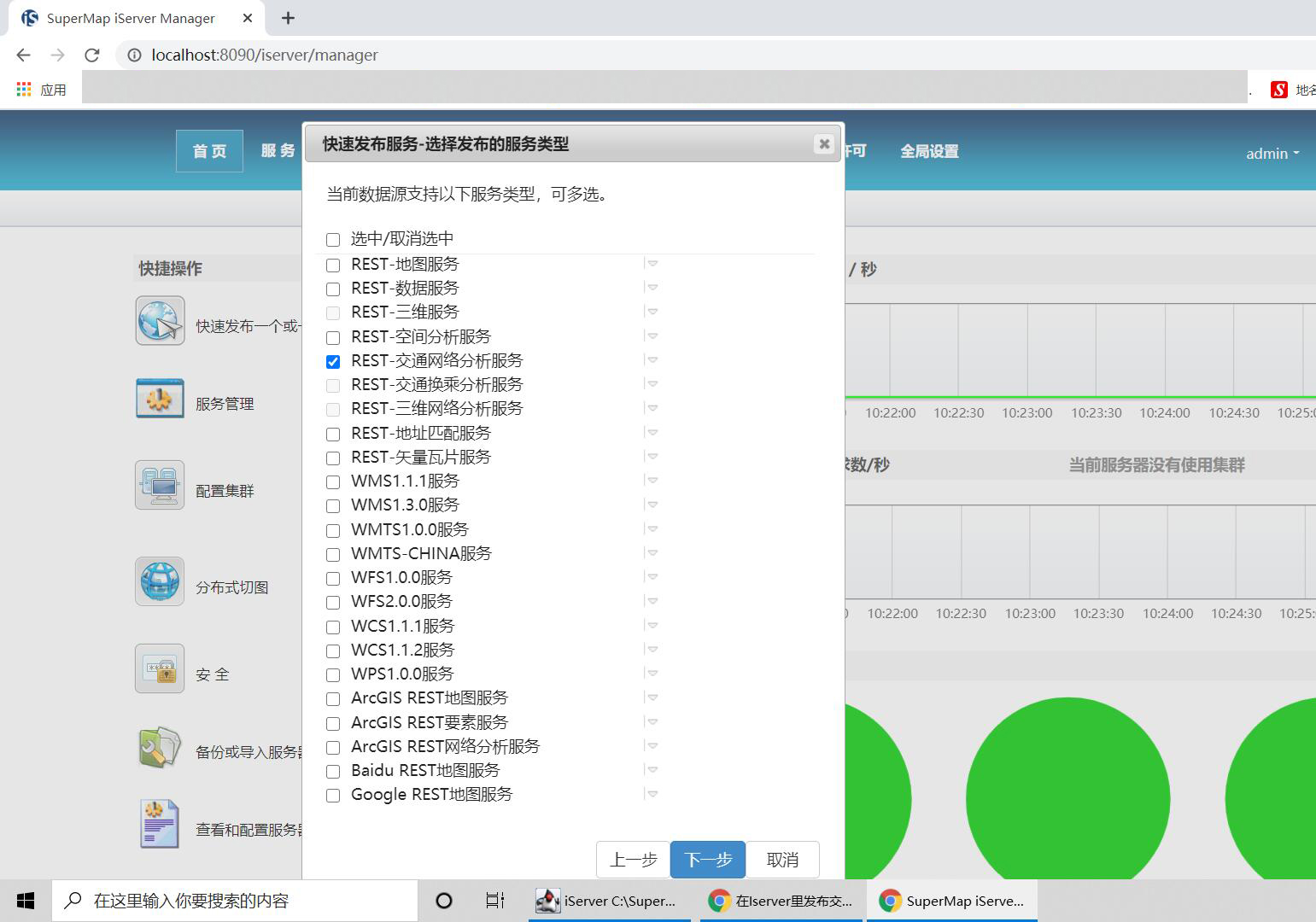Select ArcGIS REST地图服务 label text
The width and height of the screenshot is (1316, 922).
tap(430, 698)
